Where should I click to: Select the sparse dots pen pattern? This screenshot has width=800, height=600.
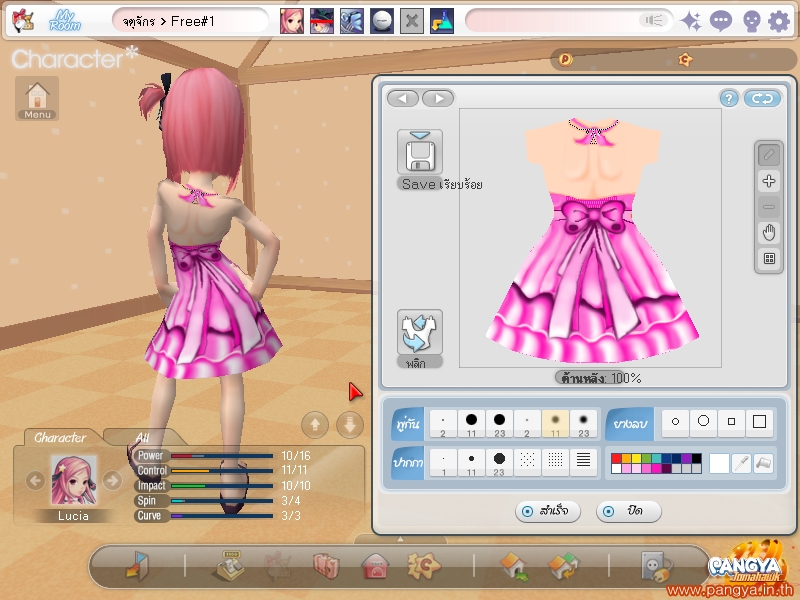point(527,461)
